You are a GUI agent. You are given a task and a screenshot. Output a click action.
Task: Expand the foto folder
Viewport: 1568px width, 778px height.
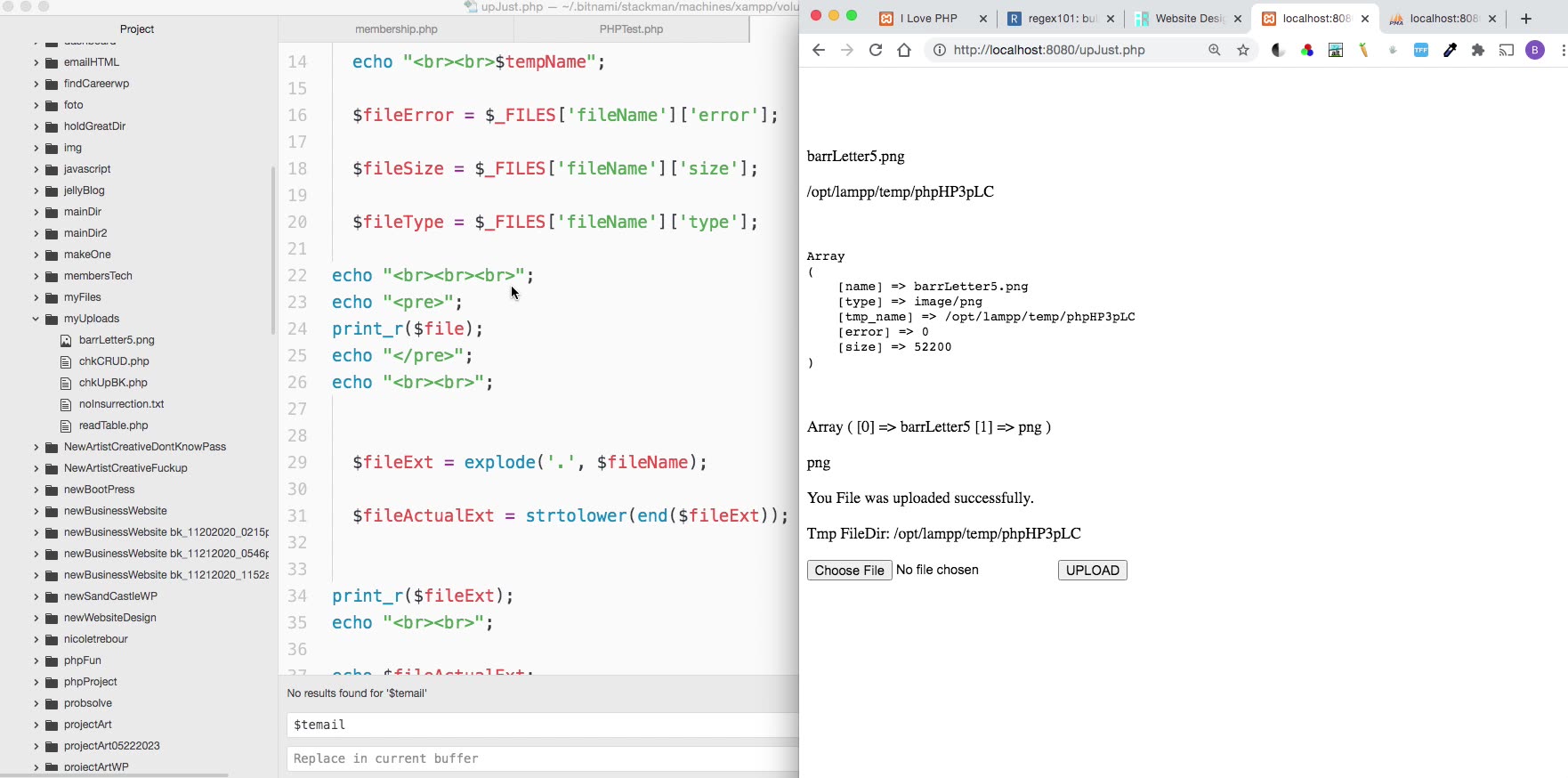36,105
